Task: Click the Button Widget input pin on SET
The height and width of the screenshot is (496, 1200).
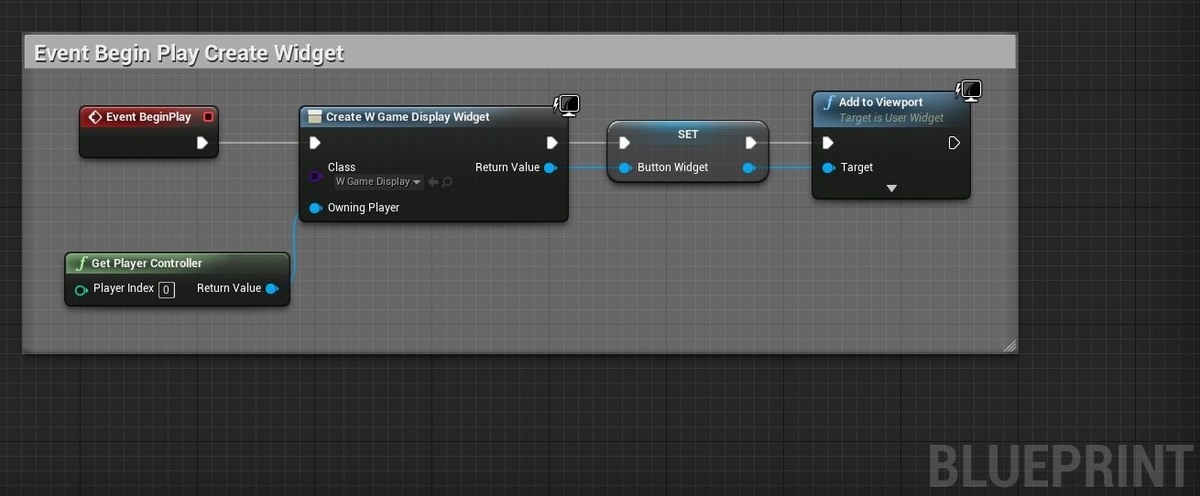Action: pos(624,168)
